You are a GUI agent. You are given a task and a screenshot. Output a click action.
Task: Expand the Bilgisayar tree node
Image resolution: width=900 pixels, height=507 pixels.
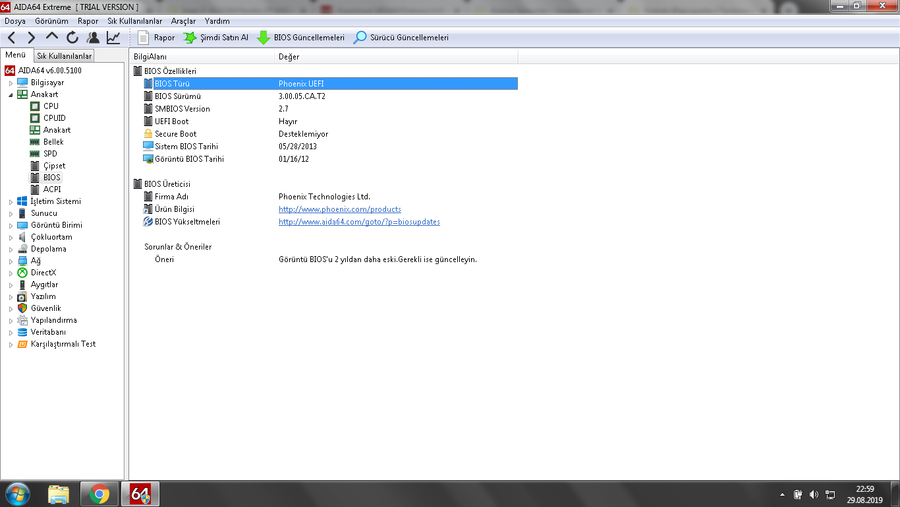click(x=10, y=83)
